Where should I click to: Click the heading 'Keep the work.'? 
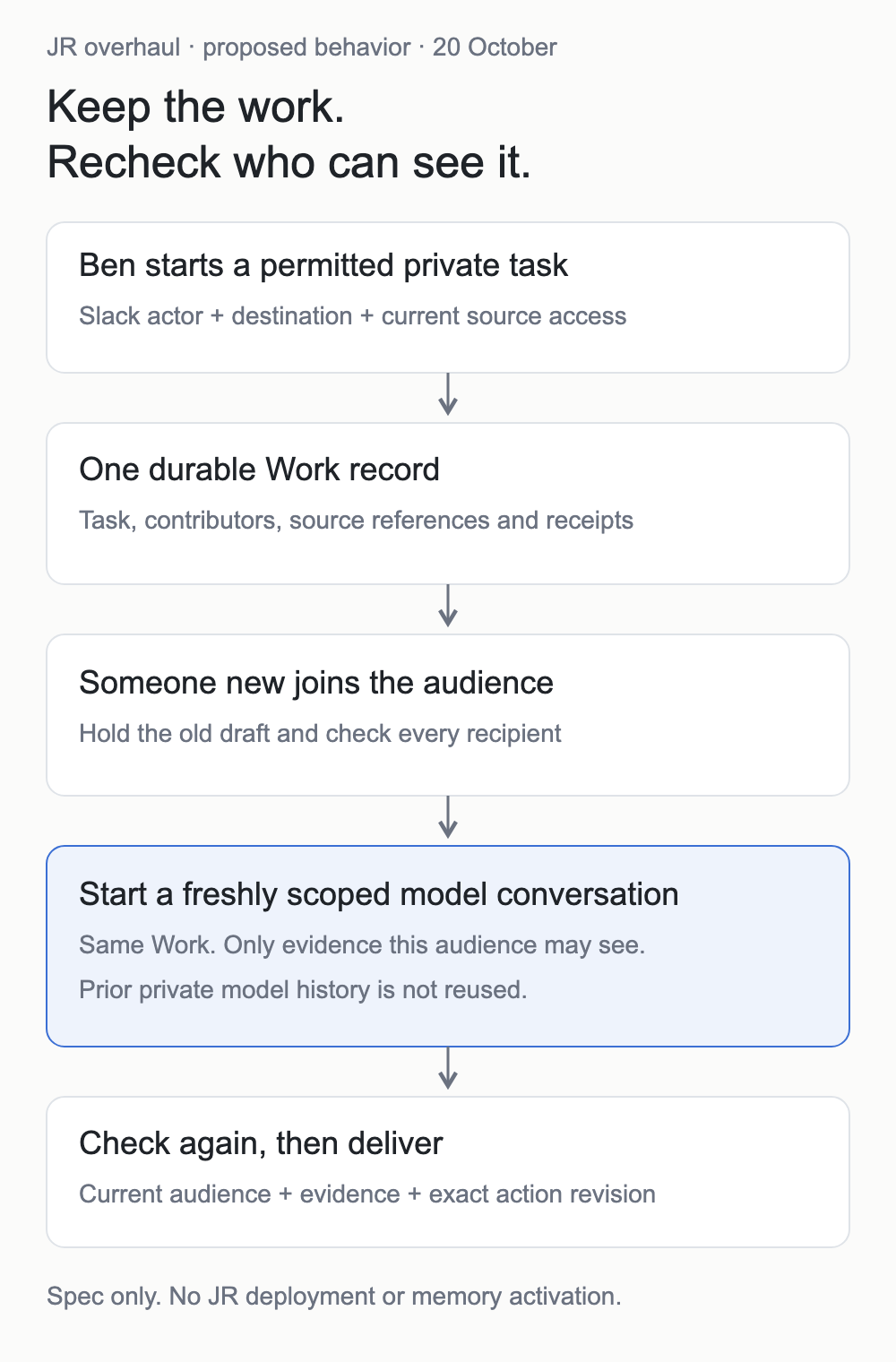[196, 108]
